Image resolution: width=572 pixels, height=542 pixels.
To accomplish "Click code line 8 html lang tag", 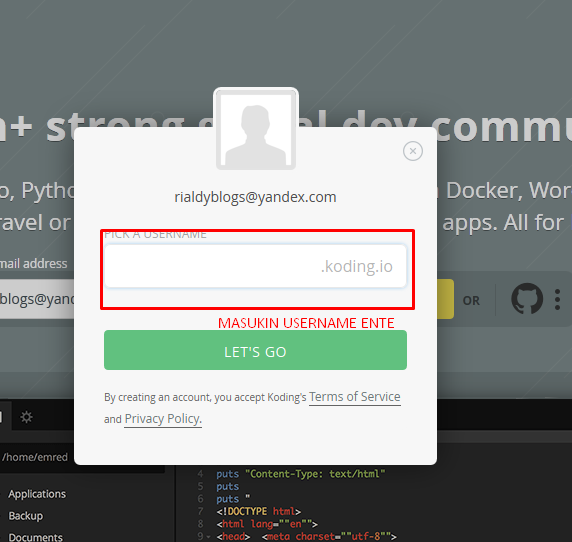I will 267,524.
